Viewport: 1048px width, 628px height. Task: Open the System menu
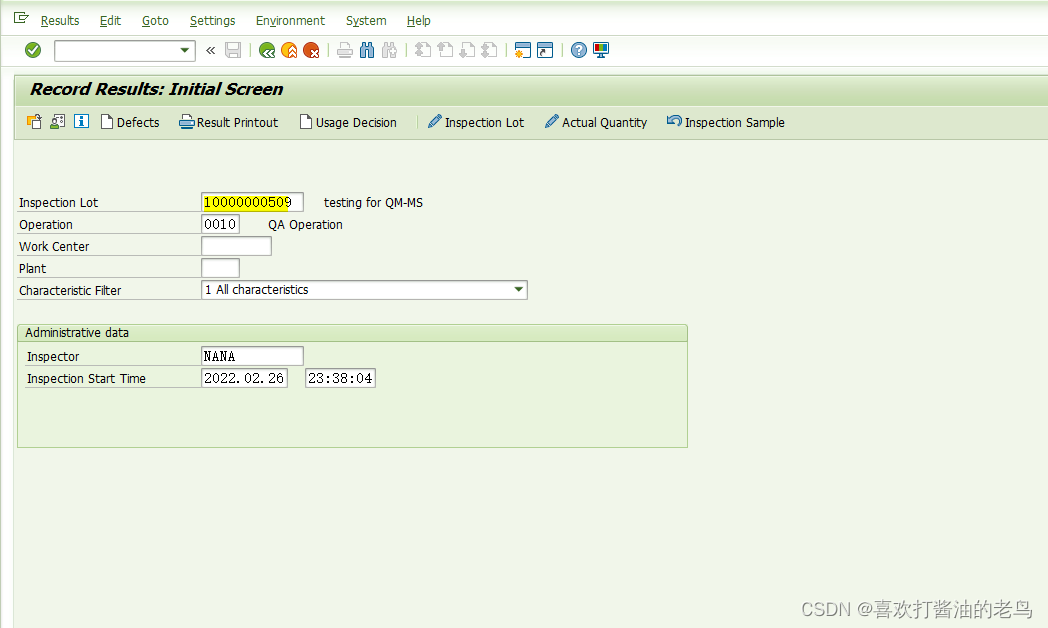pos(366,21)
